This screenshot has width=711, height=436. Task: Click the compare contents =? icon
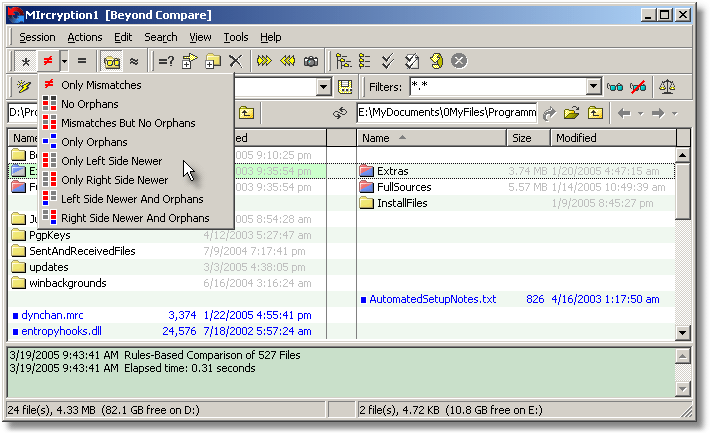(x=166, y=61)
